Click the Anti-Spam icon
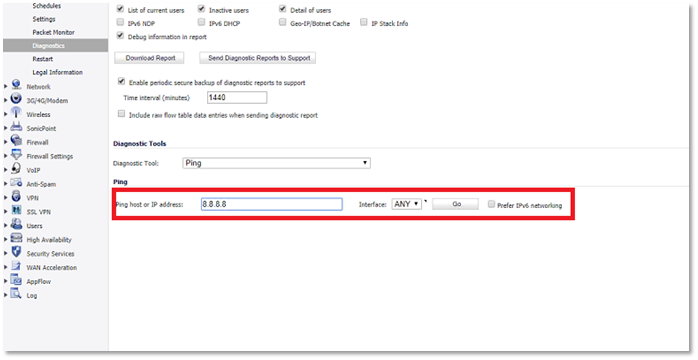Image resolution: width=698 pixels, height=360 pixels. (16, 182)
